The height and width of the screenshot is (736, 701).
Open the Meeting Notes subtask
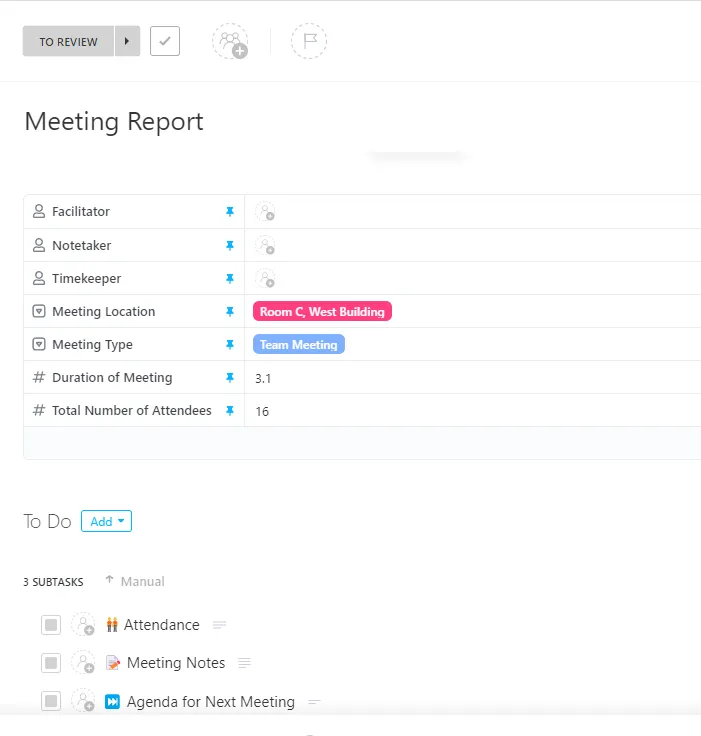point(176,663)
